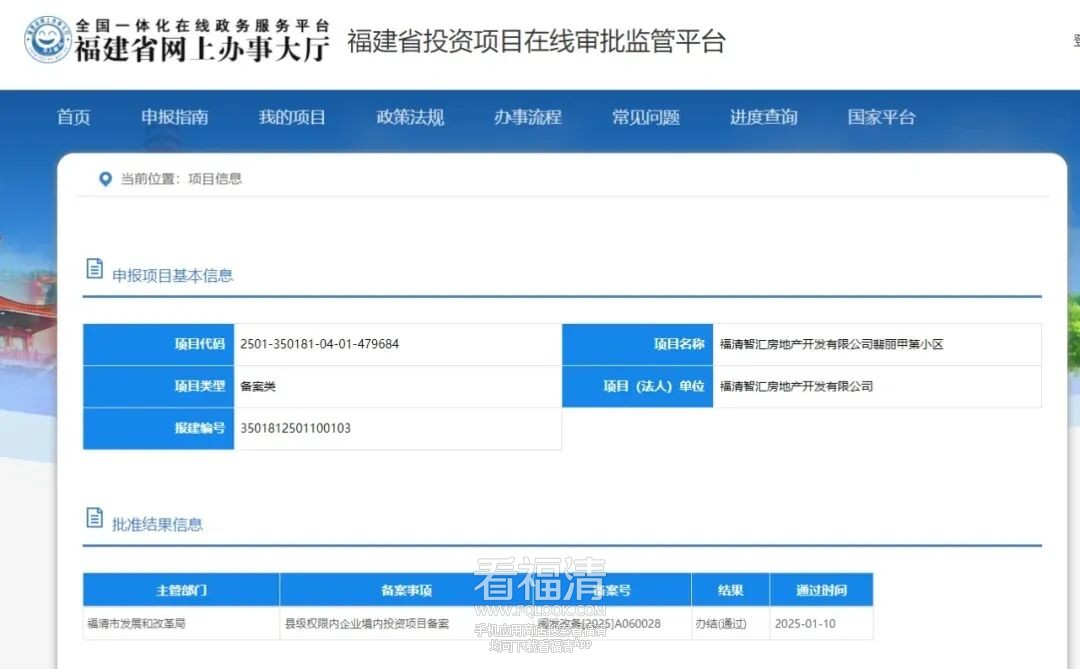Click the 福建省网上办事大厅 title text

tap(202, 49)
